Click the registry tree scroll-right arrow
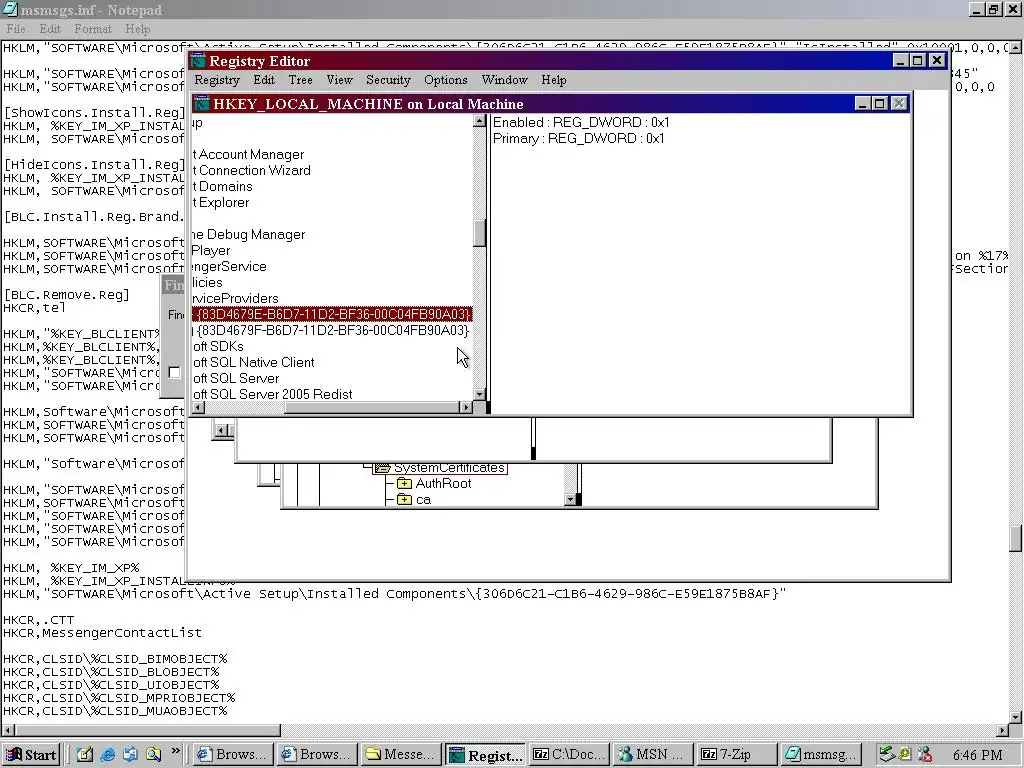Screen dimensions: 1024x768 click(x=466, y=408)
